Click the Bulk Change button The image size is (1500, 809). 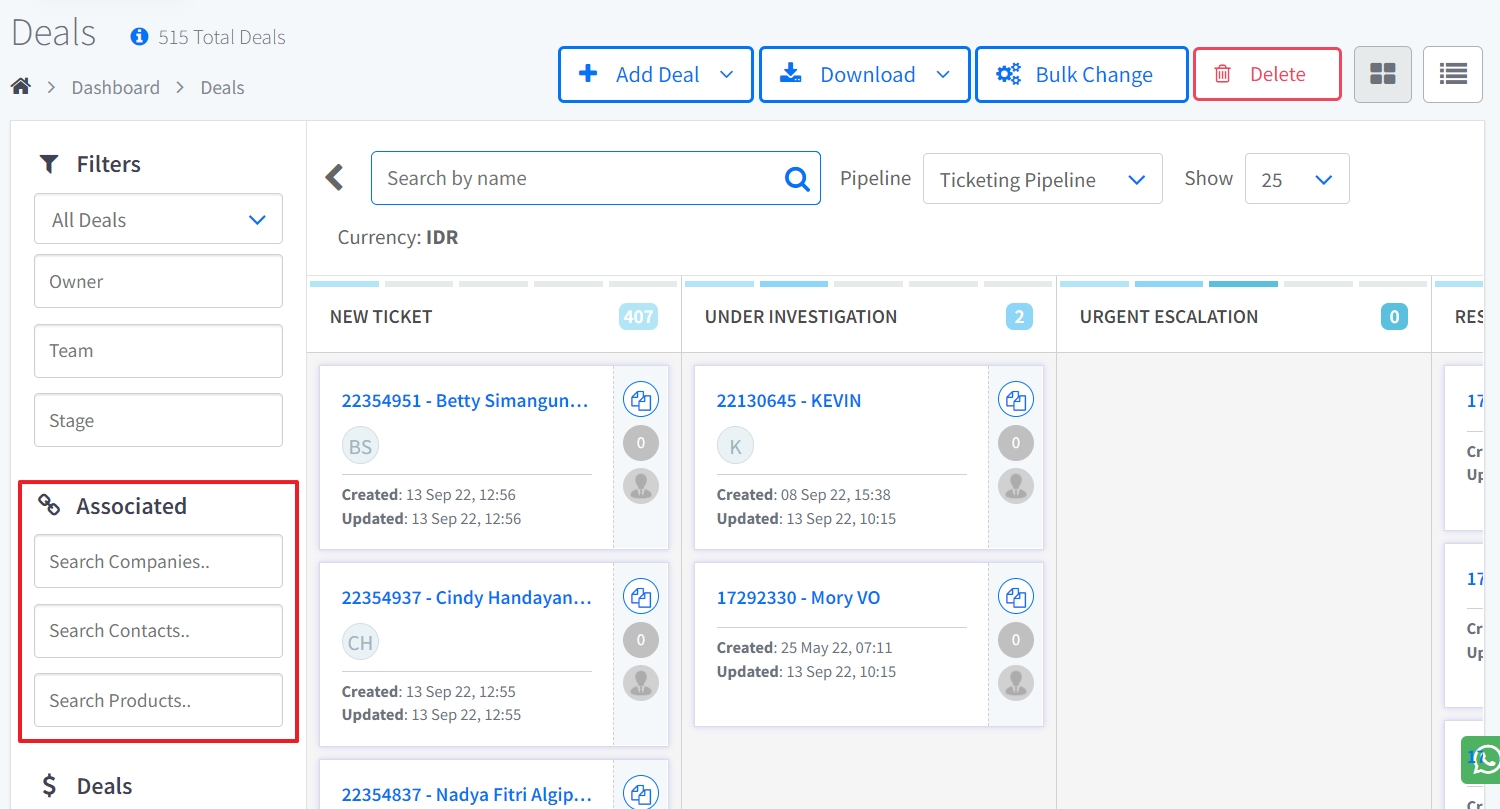click(x=1082, y=74)
